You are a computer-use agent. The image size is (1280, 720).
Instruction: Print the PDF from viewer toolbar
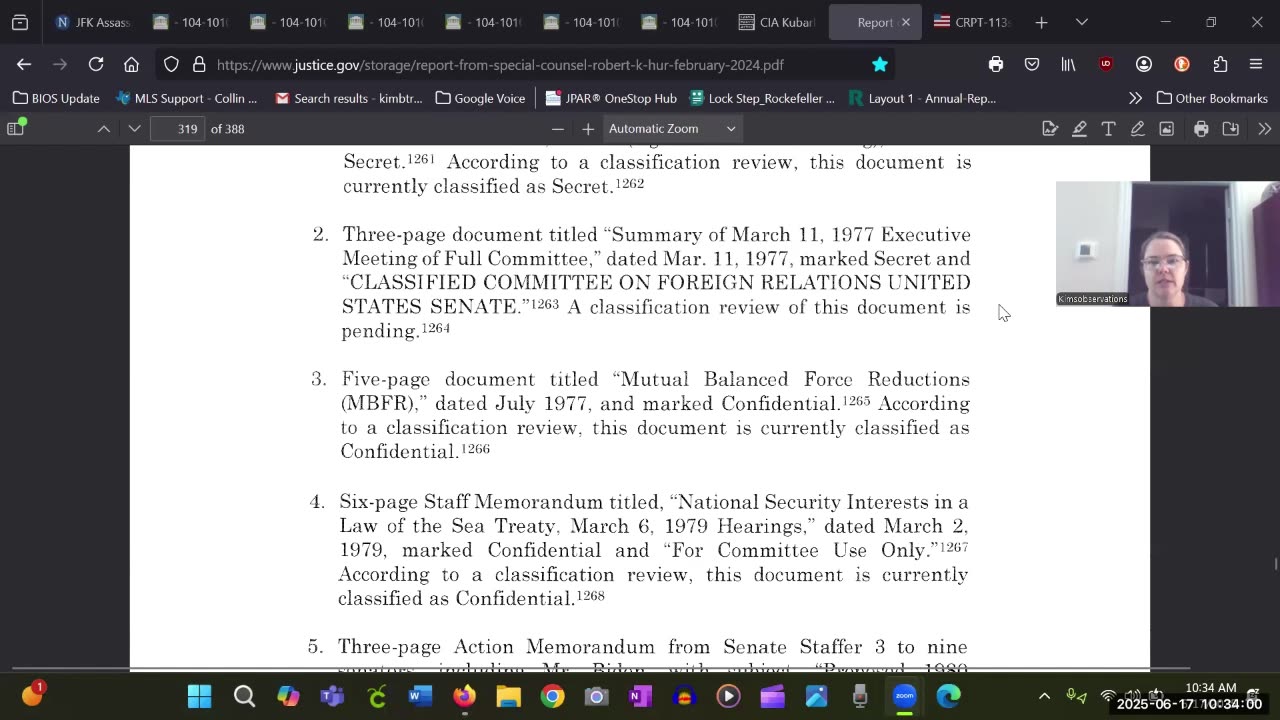tap(1201, 128)
